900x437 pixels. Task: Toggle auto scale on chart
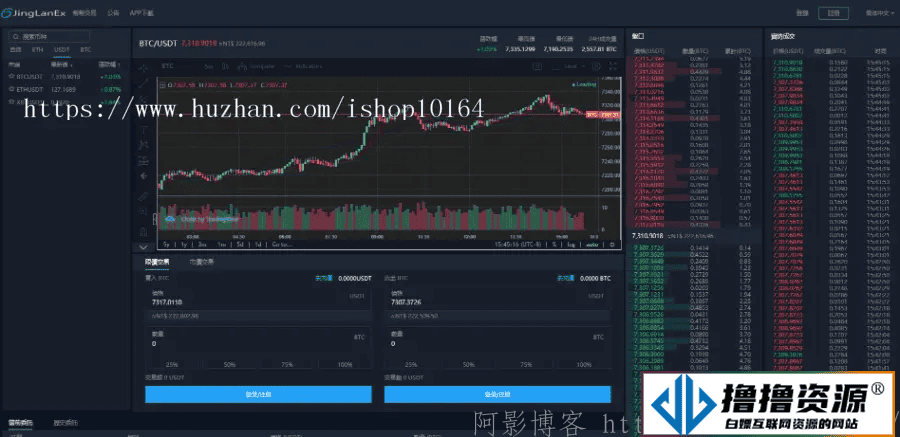pos(591,244)
